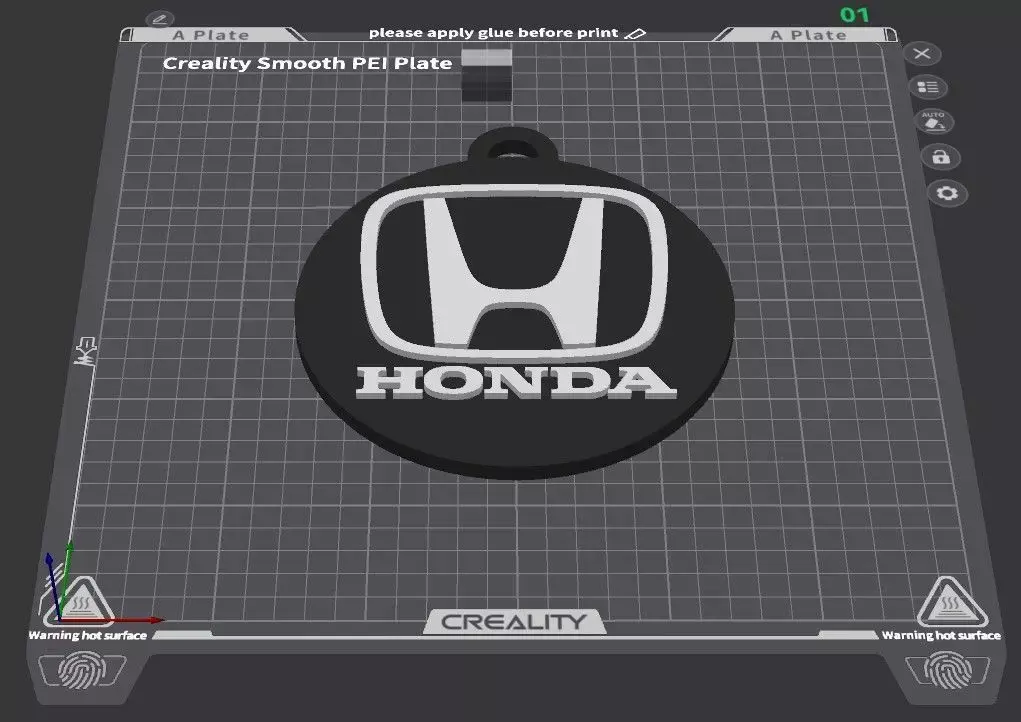
Task: Click the green plate number 01
Action: (854, 14)
